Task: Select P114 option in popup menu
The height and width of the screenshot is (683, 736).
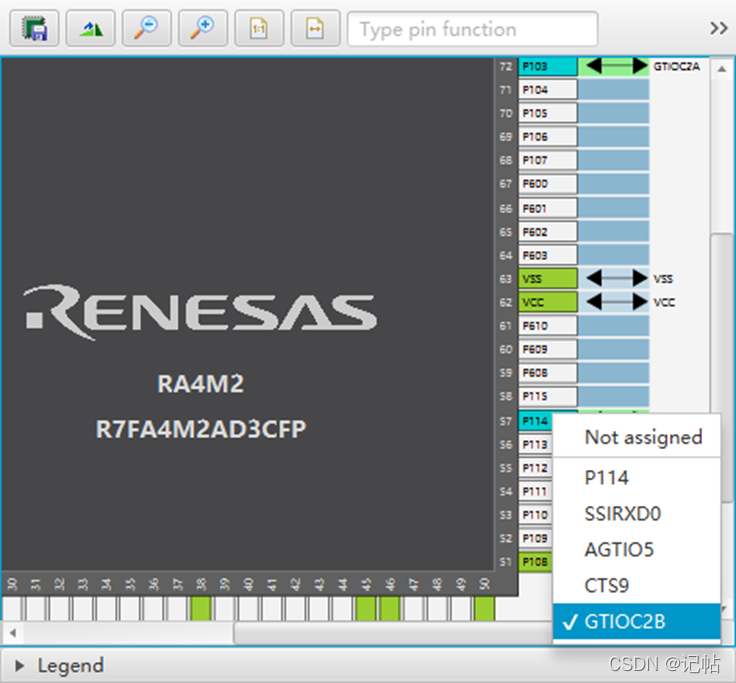Action: pyautogui.click(x=636, y=477)
